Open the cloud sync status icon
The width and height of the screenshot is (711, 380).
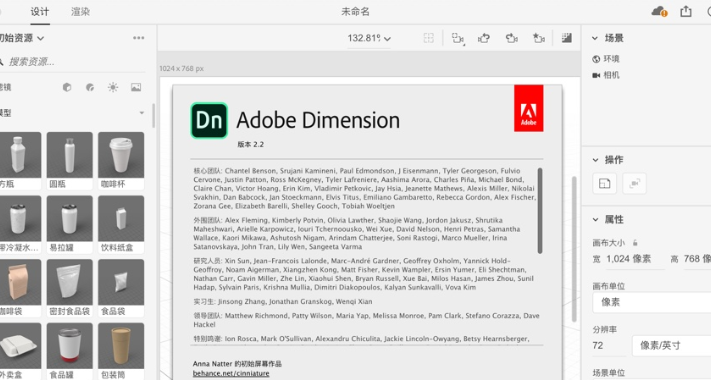(x=659, y=11)
